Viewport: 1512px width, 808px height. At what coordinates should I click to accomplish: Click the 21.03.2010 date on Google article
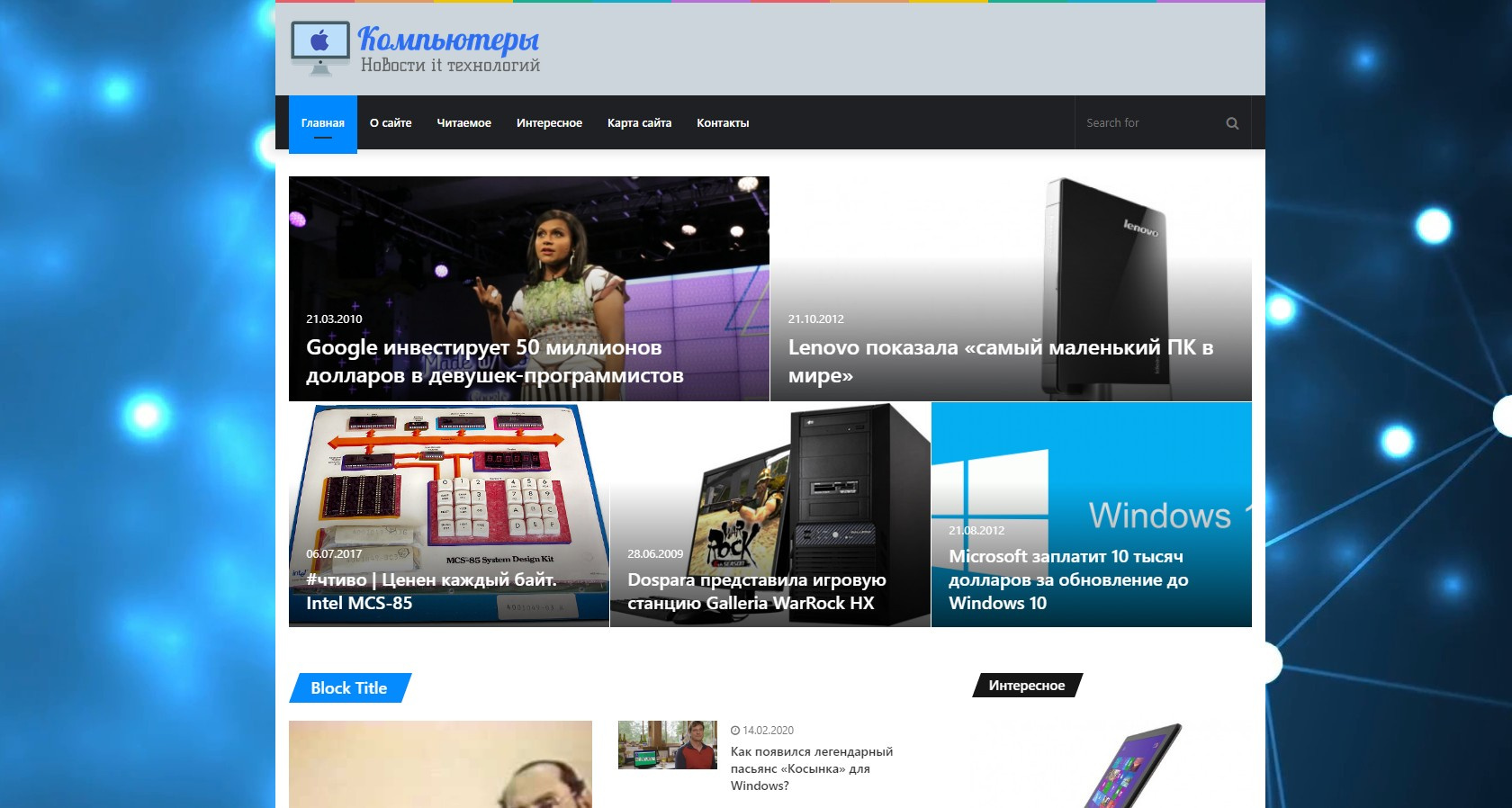click(334, 319)
